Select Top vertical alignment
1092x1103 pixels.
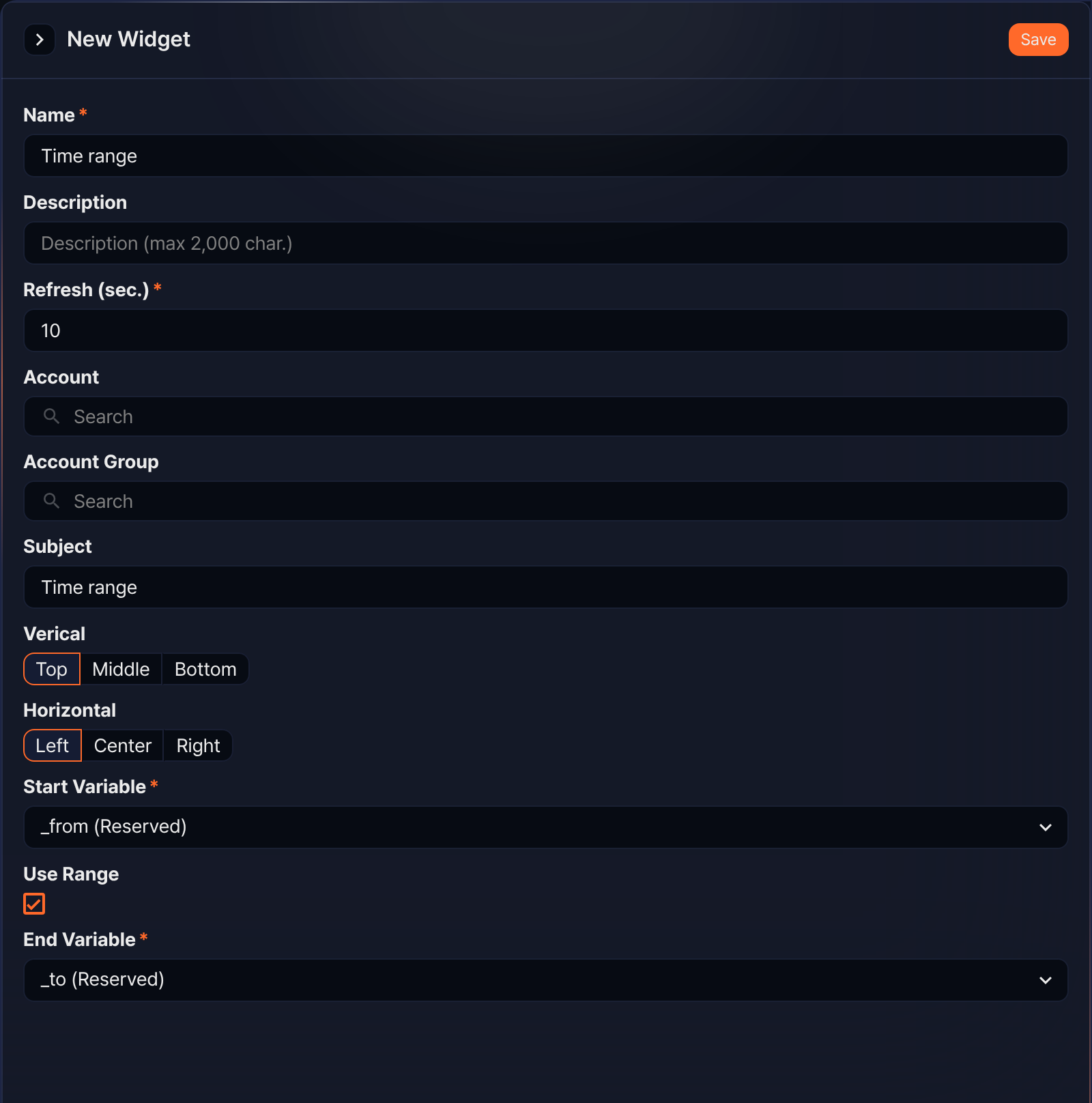click(x=52, y=669)
